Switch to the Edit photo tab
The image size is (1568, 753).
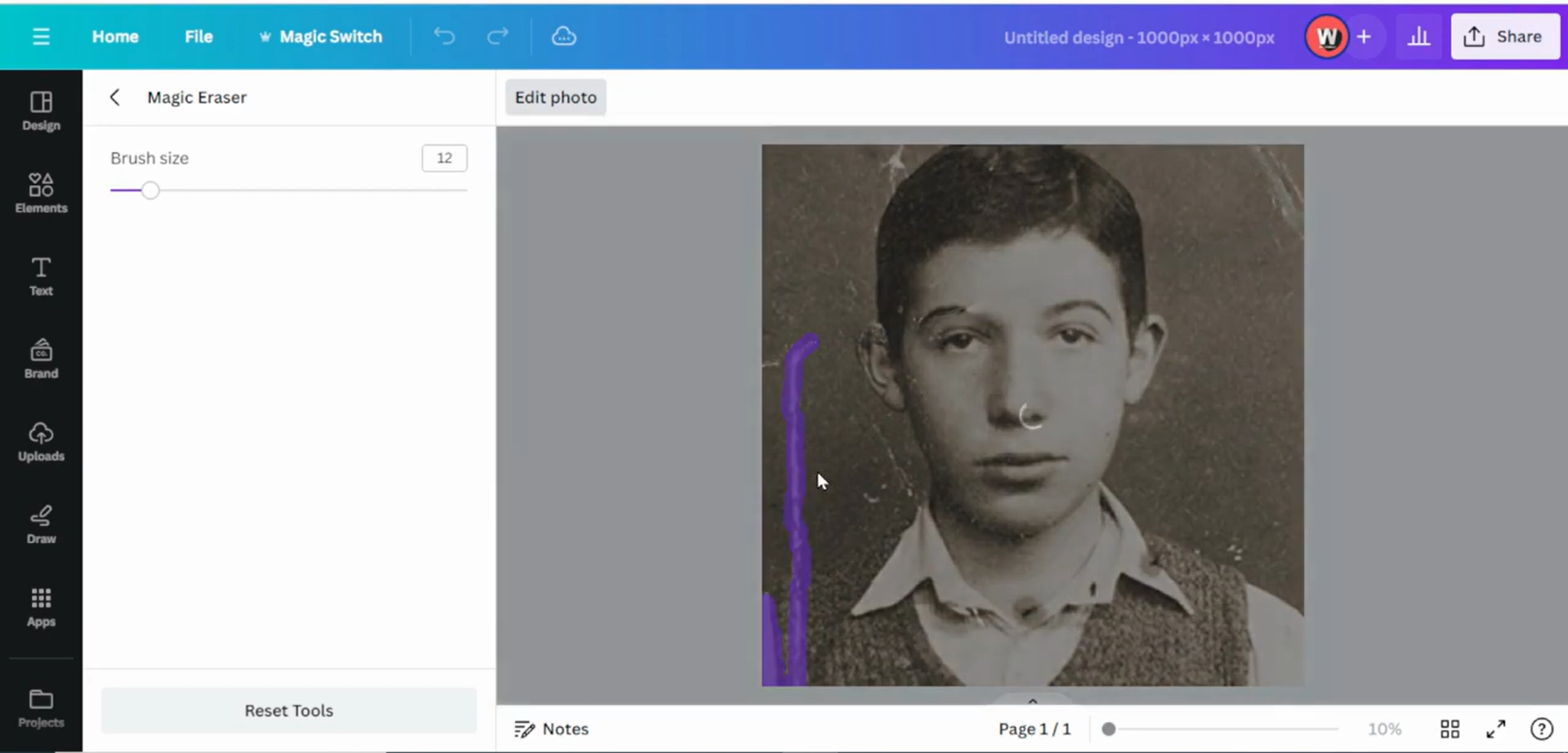556,96
